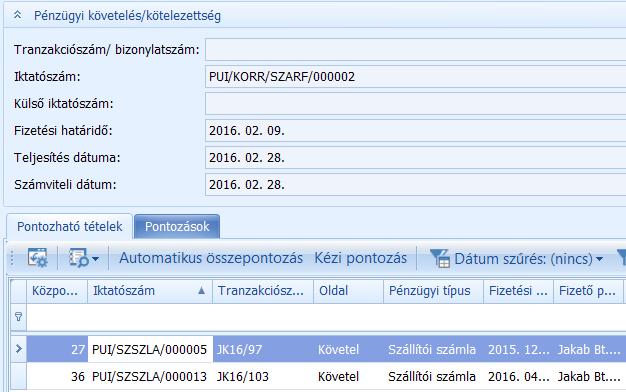Click the Tranzakciószám/bizonylatszám input field
This screenshot has height=392, width=626.
coord(415,50)
